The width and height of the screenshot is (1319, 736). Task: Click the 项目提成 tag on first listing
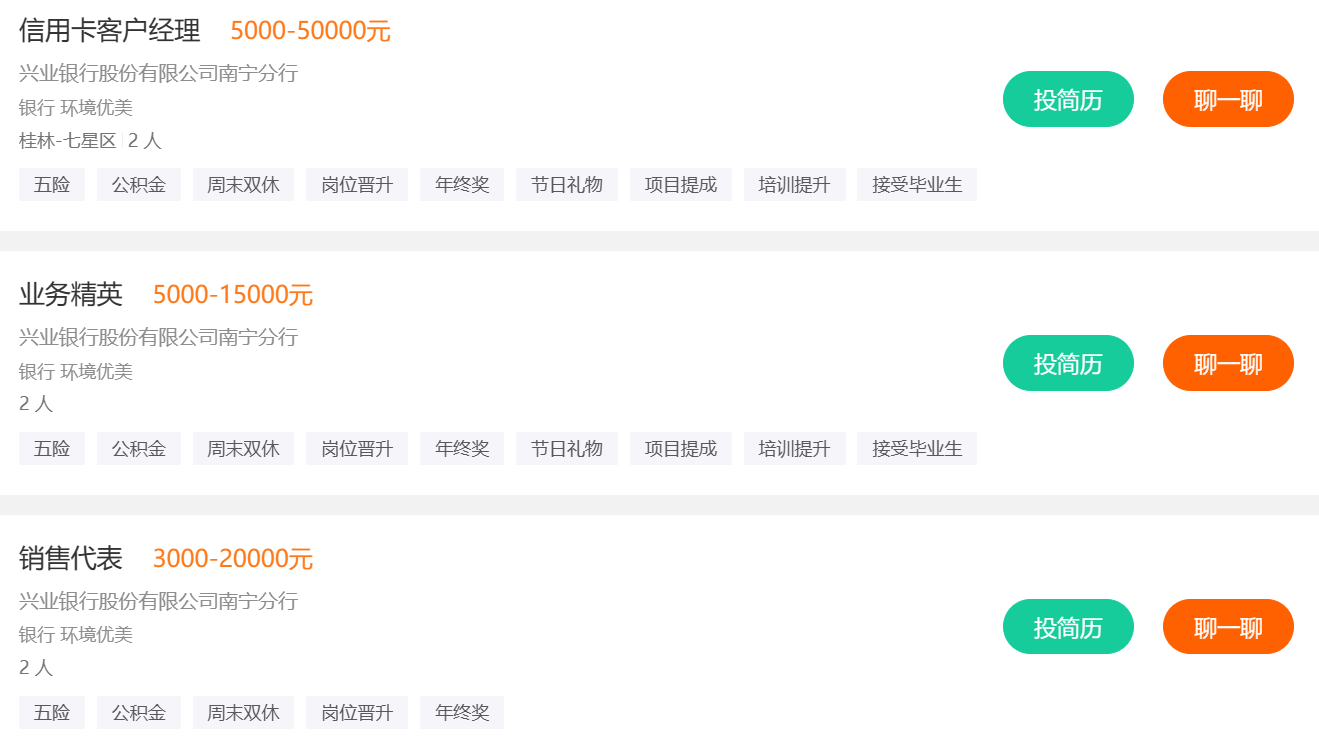pyautogui.click(x=680, y=184)
